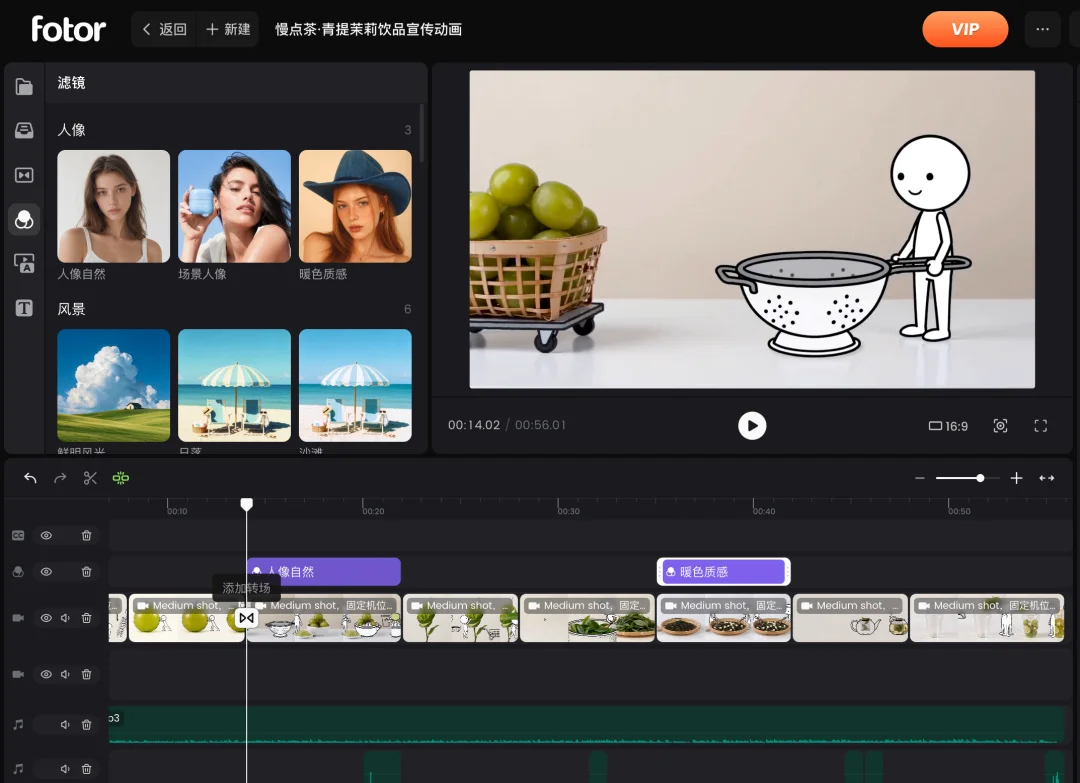The image size is (1080, 783).
Task: Open the 16:9 aspect ratio selector
Action: coord(948,426)
